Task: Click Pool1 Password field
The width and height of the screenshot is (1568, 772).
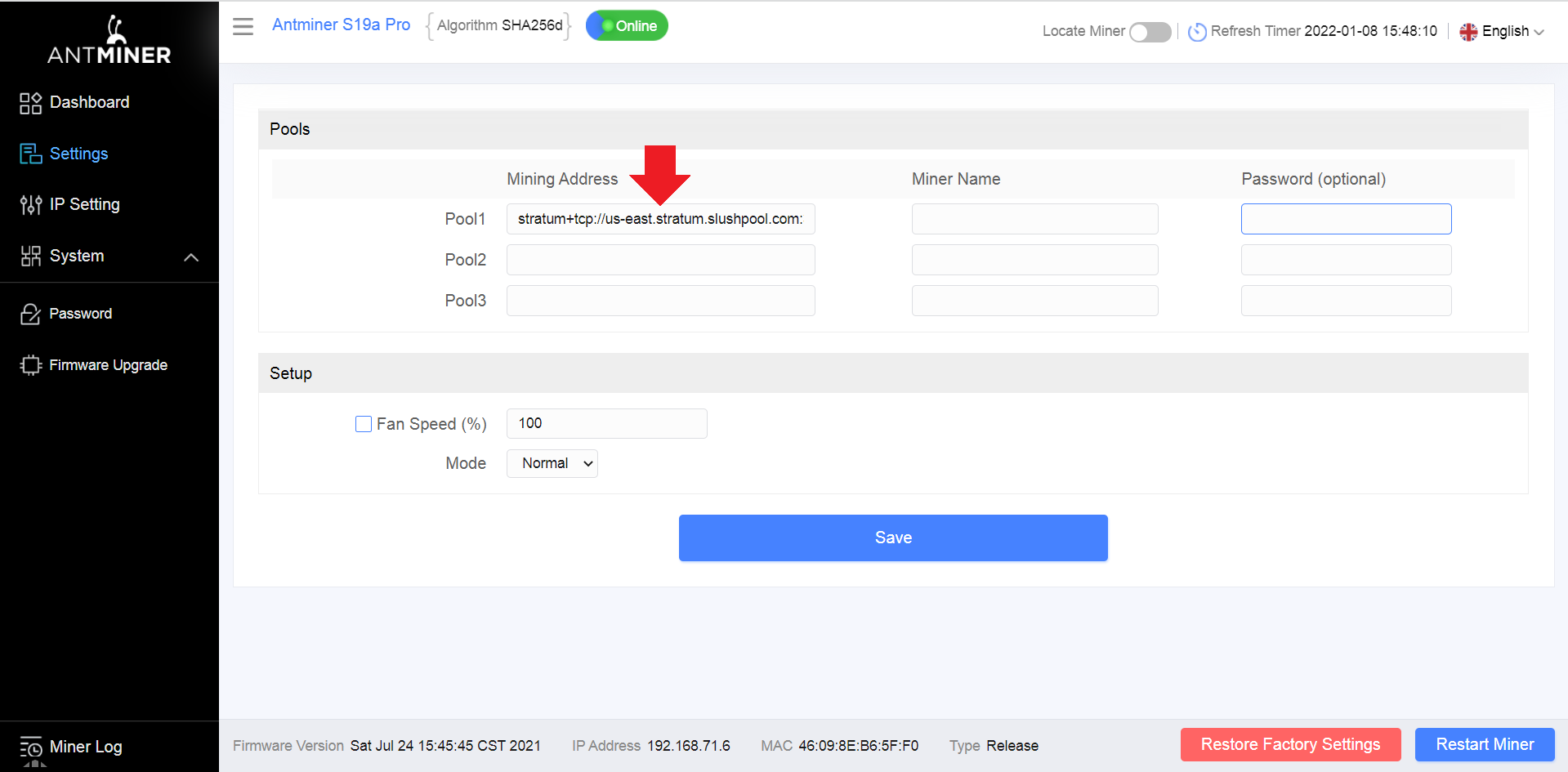Action: click(1347, 219)
